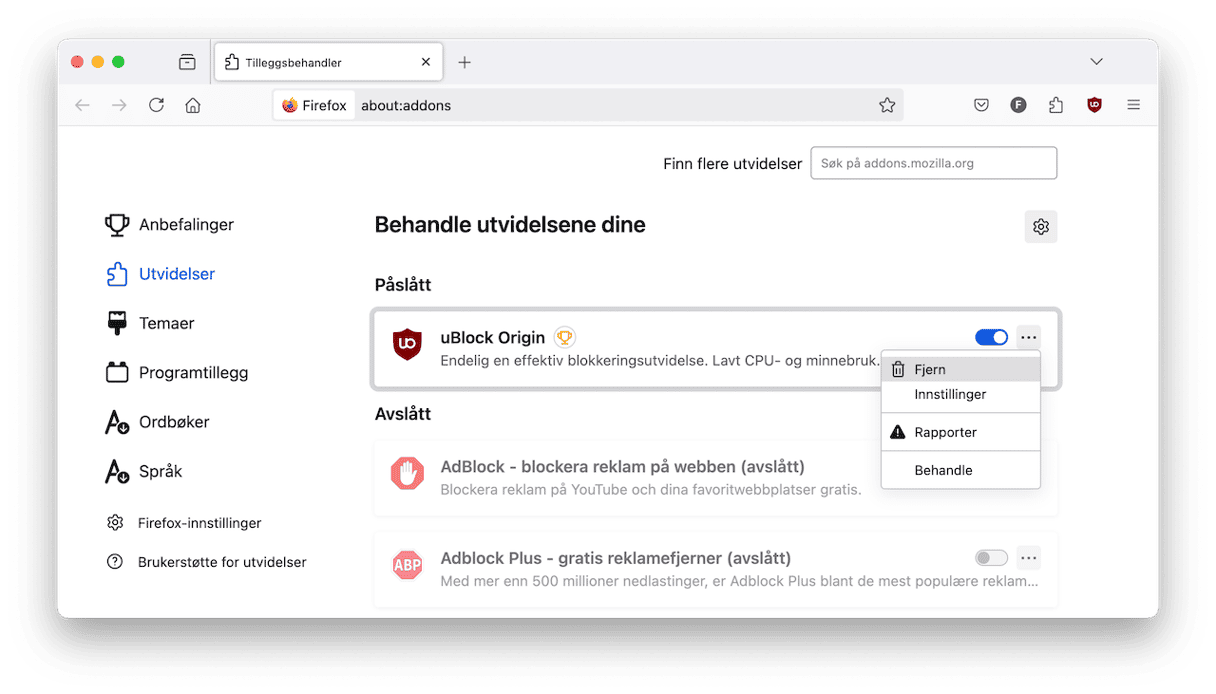This screenshot has width=1216, height=694.
Task: Open the uBlock Origin extension title
Action: point(493,338)
